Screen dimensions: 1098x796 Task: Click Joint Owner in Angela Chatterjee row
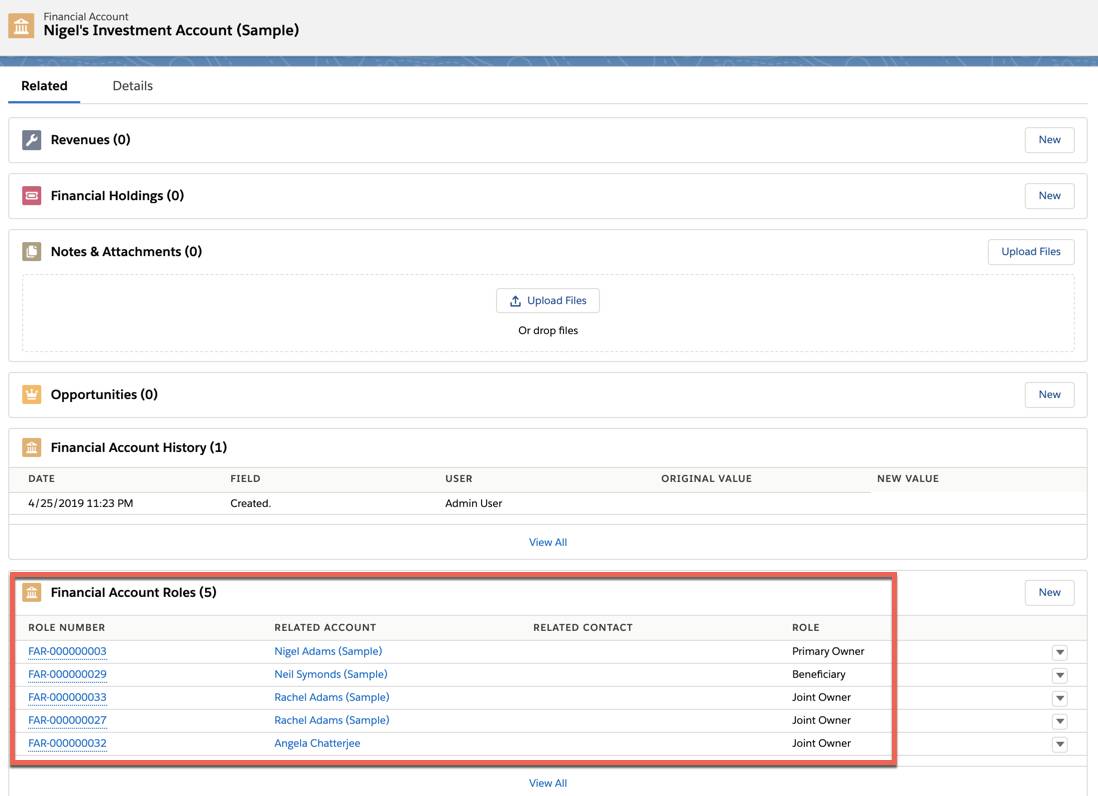(821, 743)
